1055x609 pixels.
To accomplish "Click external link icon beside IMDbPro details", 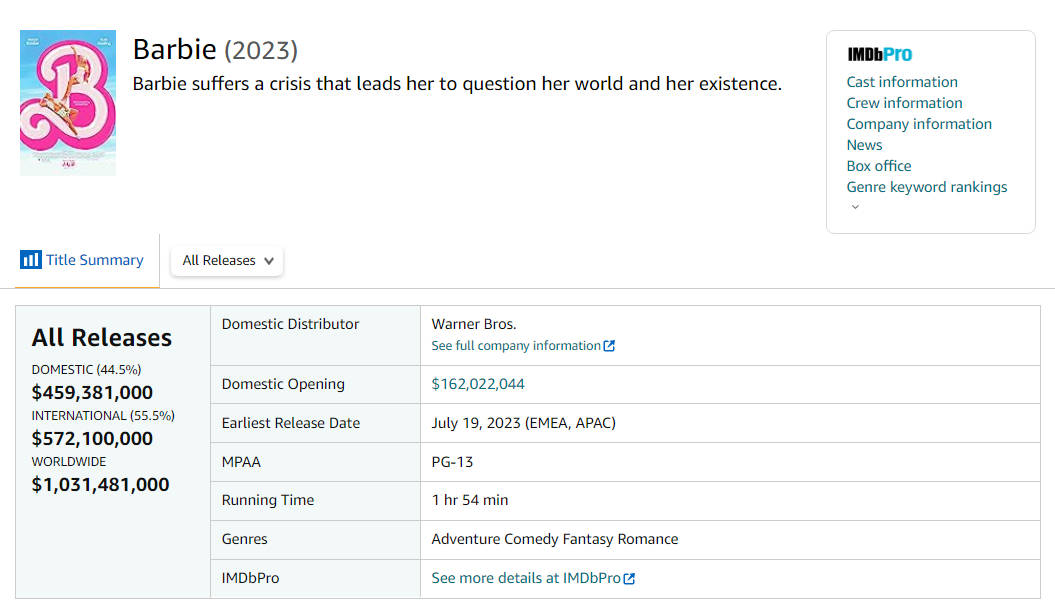I will pyautogui.click(x=629, y=579).
